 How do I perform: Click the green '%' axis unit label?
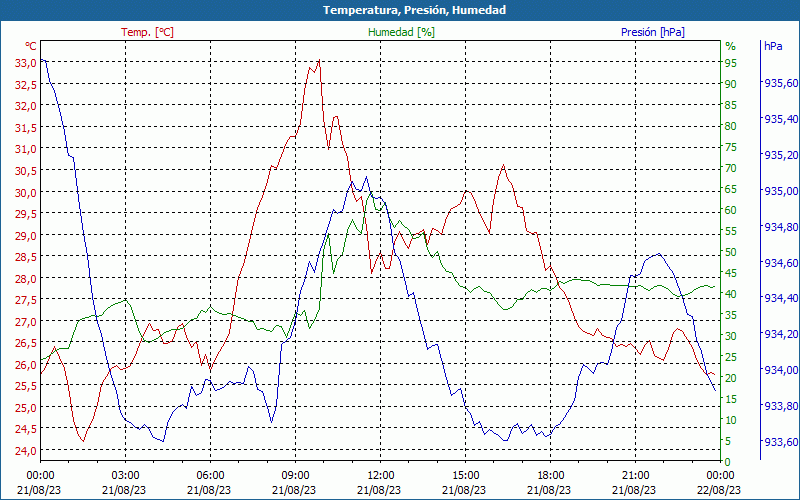tap(731, 46)
